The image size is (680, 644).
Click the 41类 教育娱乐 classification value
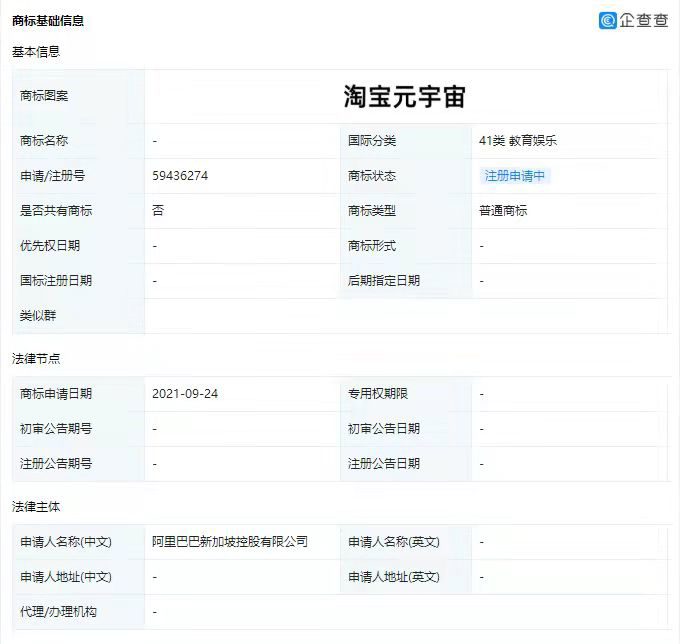[518, 141]
